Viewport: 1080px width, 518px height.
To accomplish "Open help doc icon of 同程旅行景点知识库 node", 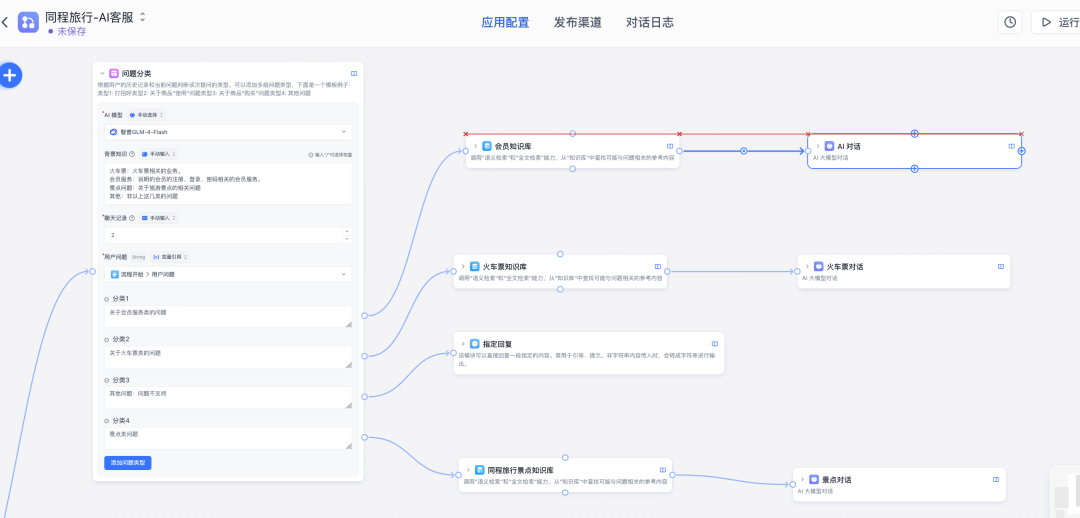I will (663, 470).
